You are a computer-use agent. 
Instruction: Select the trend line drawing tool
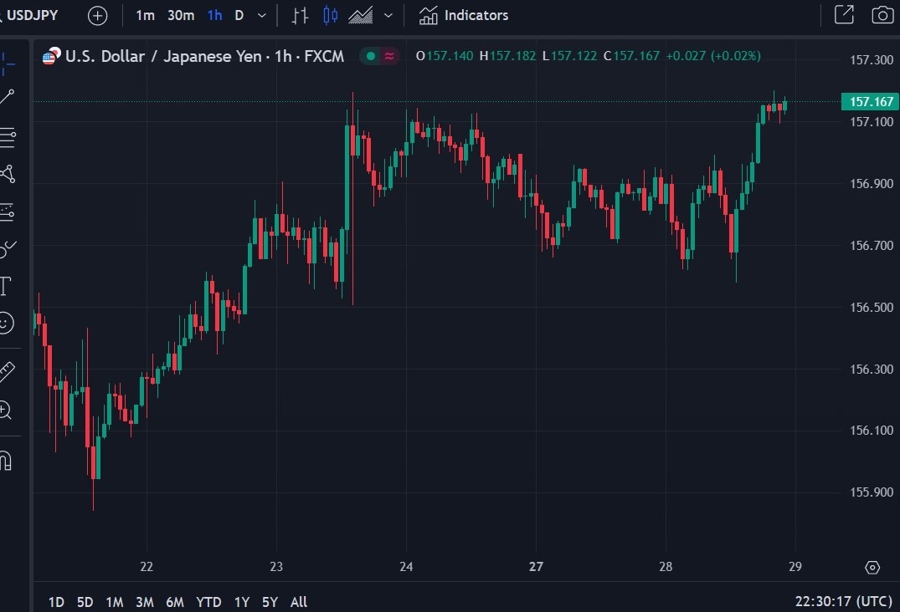(x=7, y=97)
